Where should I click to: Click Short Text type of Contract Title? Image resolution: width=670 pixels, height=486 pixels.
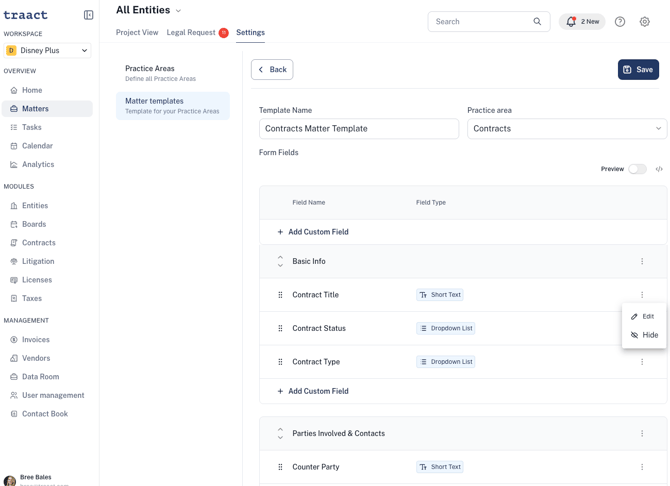click(440, 295)
